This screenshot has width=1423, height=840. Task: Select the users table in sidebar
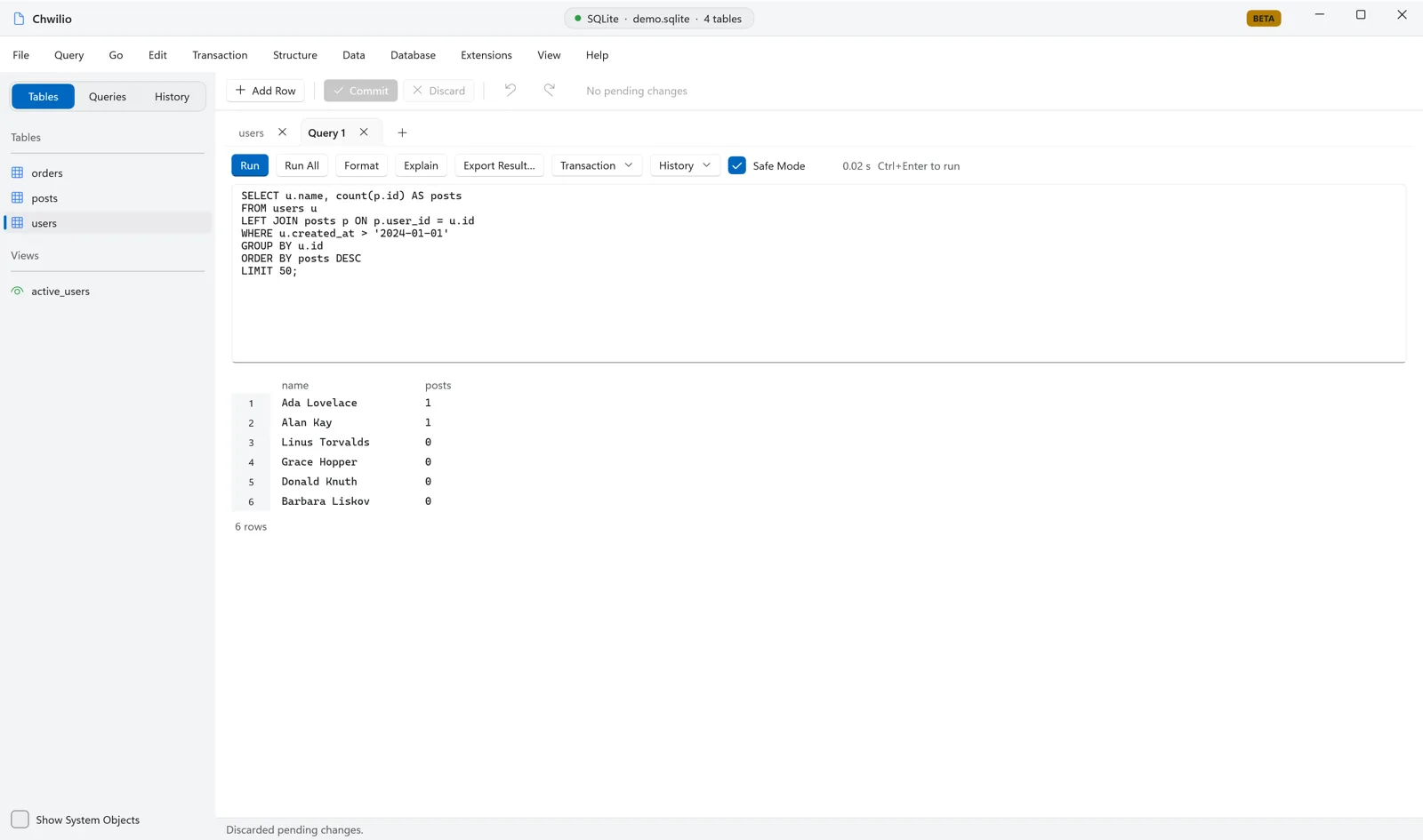108,222
